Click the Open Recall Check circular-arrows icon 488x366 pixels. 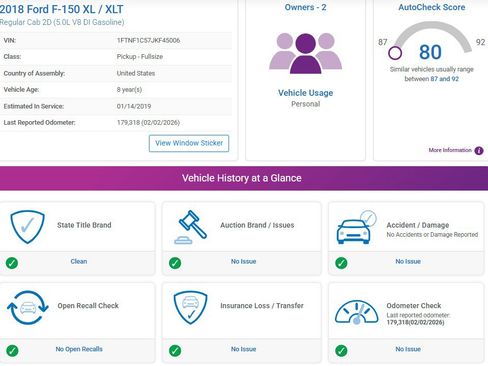tap(28, 308)
